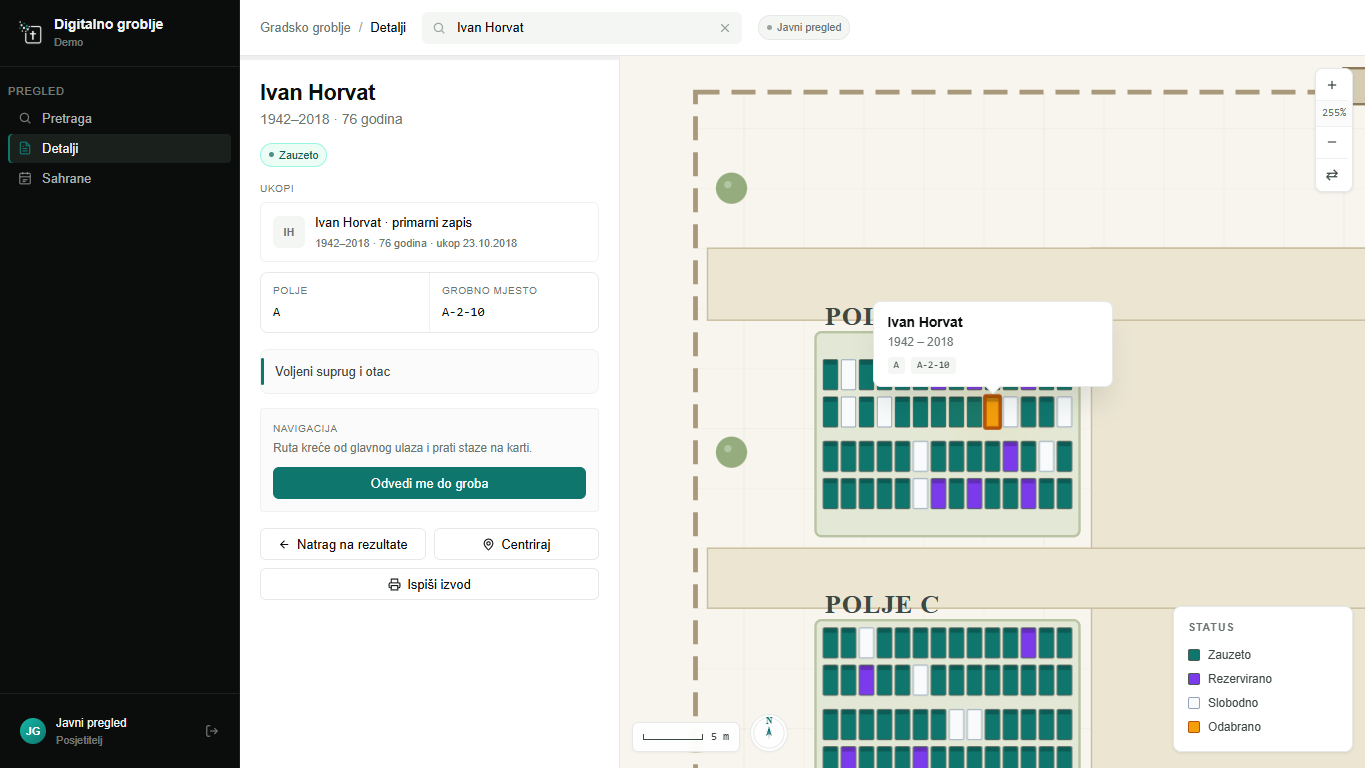Select the Detalji sidebar item
The width and height of the screenshot is (1365, 768).
click(119, 148)
